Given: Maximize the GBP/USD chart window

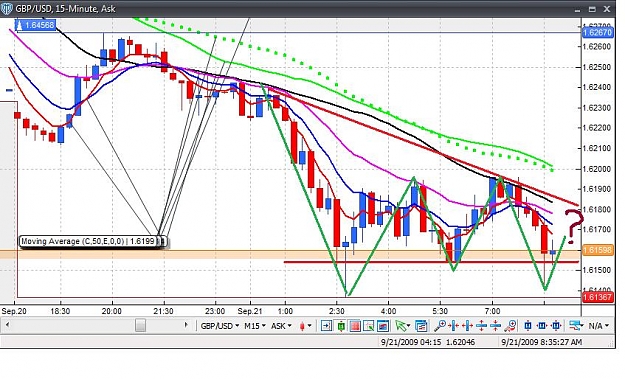Looking at the screenshot, I should 592,9.
